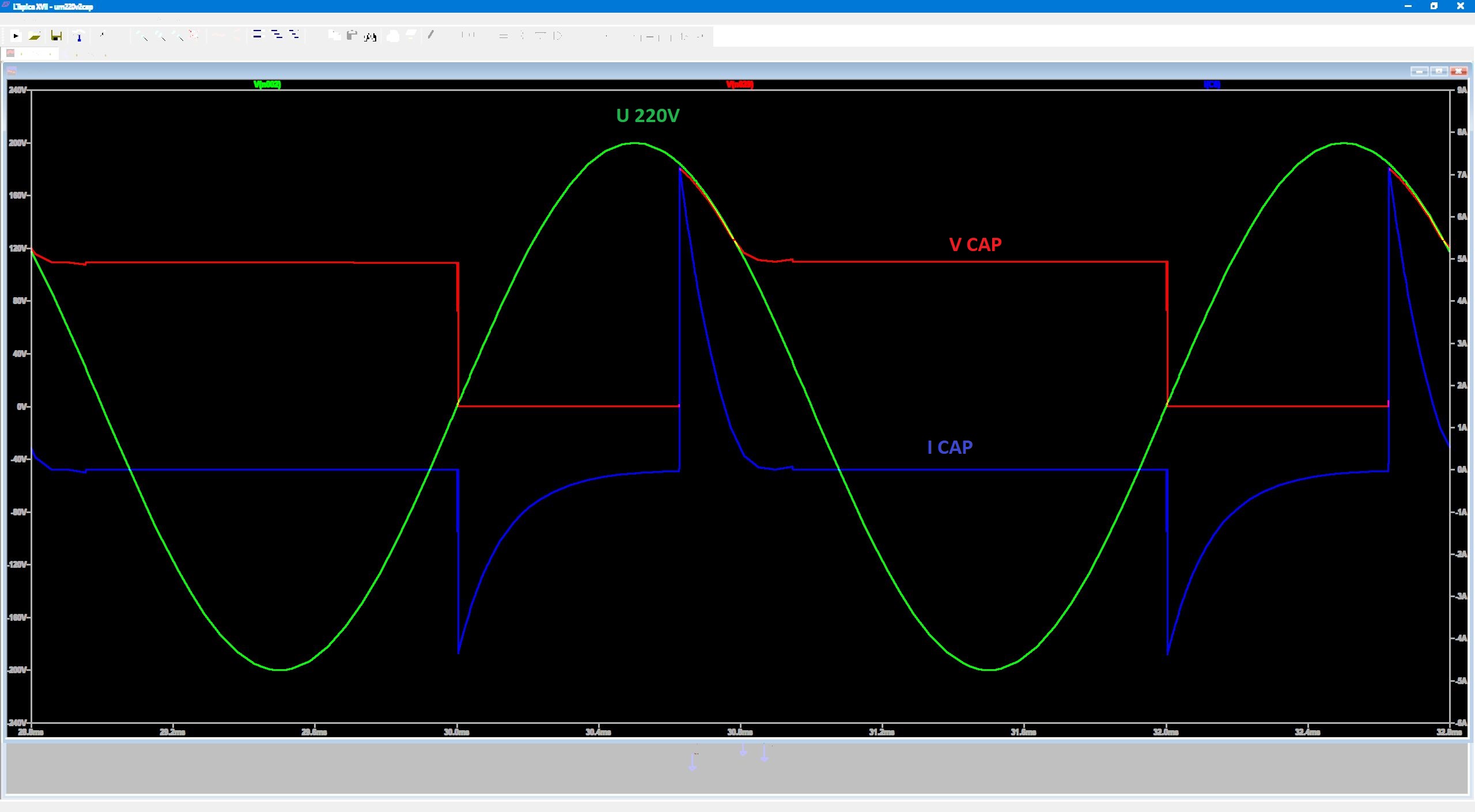Click the 240V label on the left axis

coord(17,90)
